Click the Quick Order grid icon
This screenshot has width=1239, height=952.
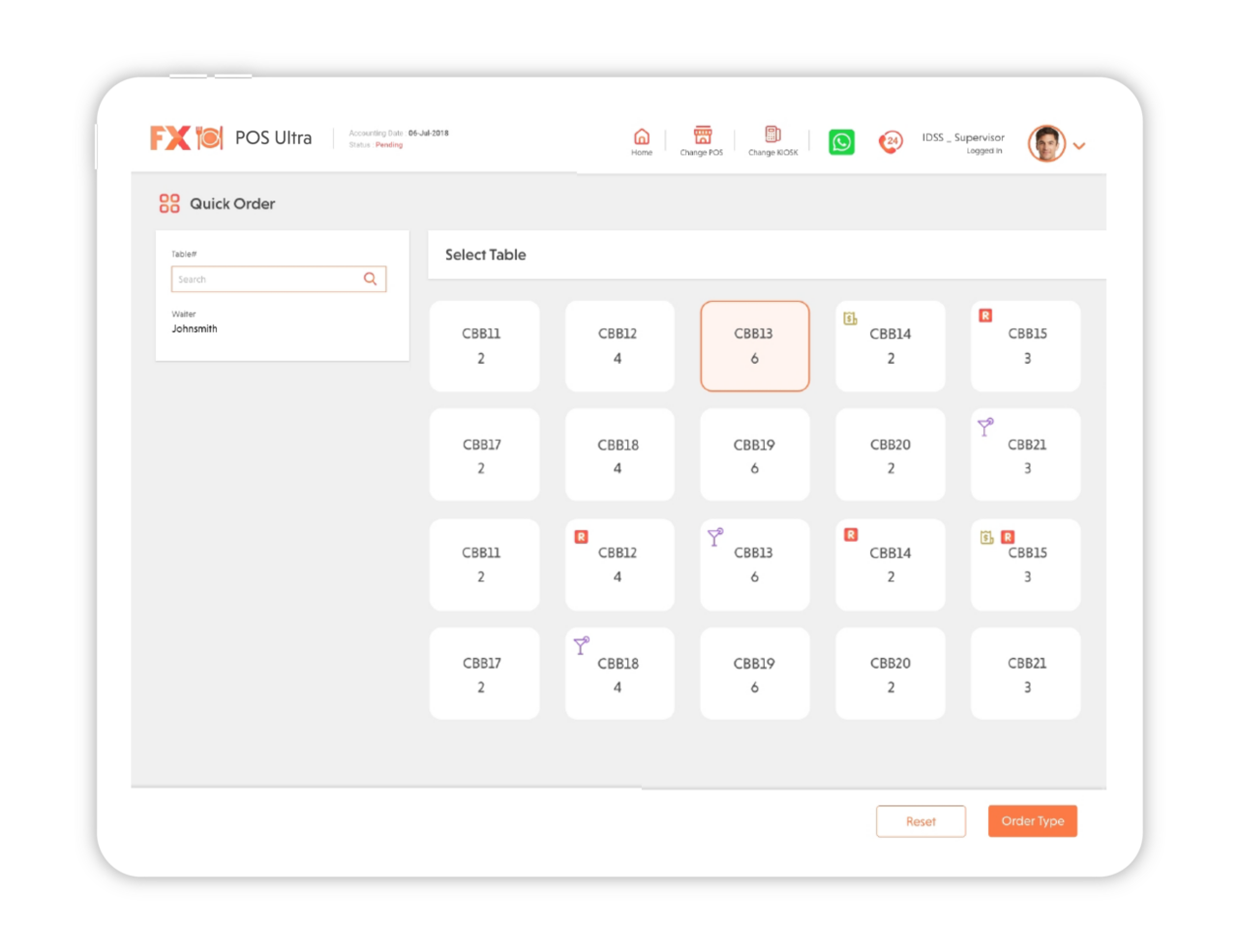168,203
